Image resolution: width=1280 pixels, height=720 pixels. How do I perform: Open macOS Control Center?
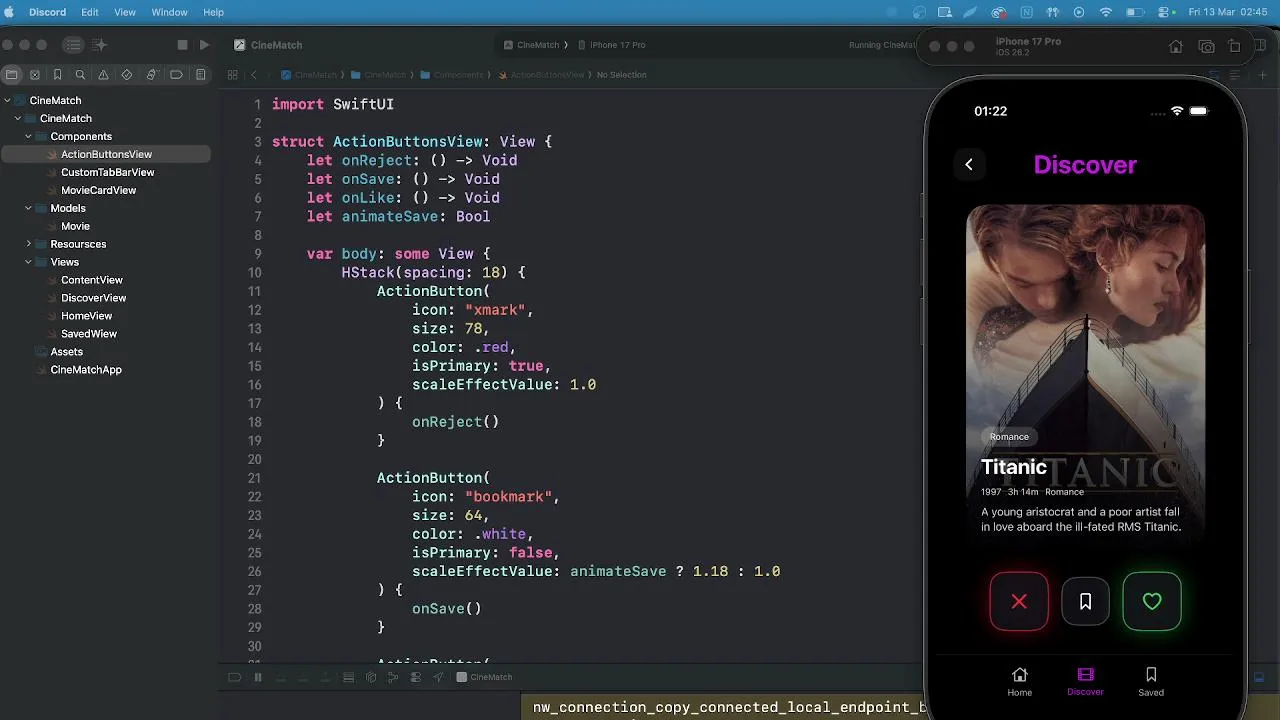1163,12
